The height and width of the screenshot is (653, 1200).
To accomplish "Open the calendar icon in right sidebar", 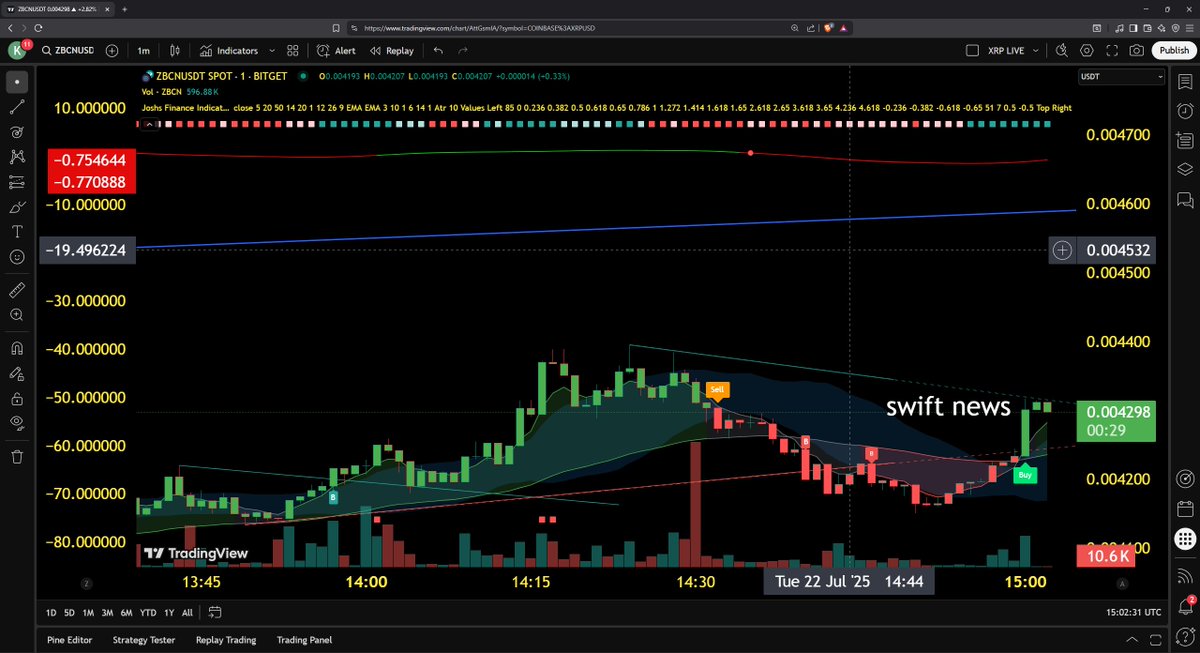I will click(x=1185, y=509).
